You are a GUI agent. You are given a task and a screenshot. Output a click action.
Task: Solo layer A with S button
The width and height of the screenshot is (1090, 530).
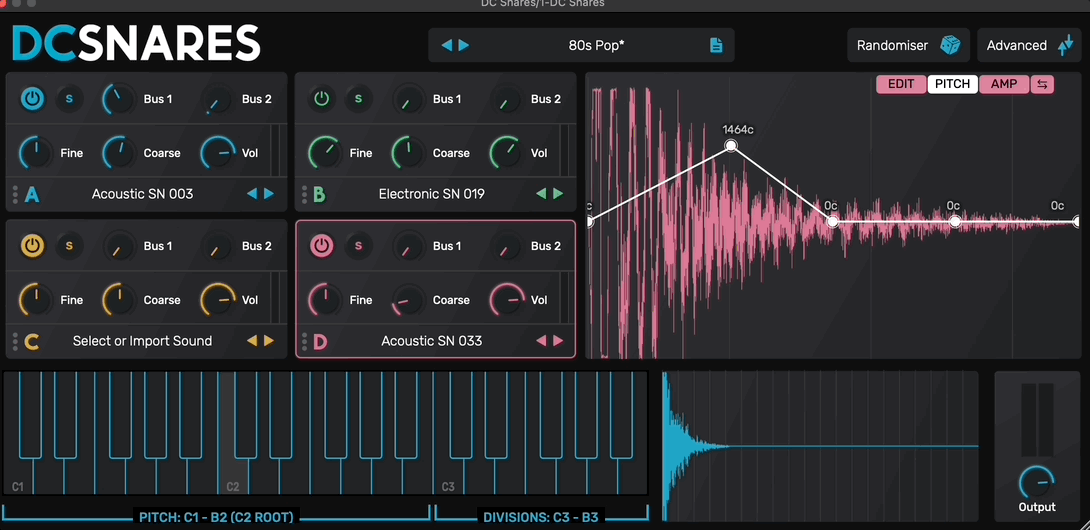click(69, 99)
